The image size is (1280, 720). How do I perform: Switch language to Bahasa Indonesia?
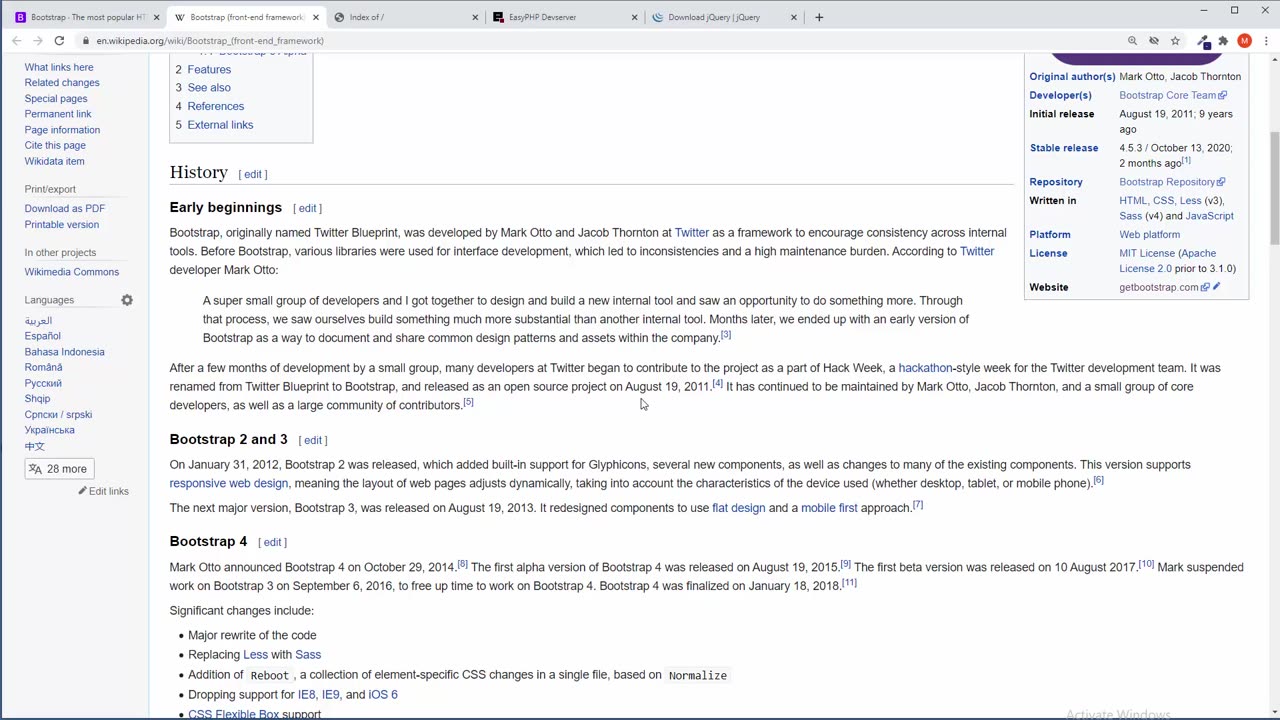[65, 352]
